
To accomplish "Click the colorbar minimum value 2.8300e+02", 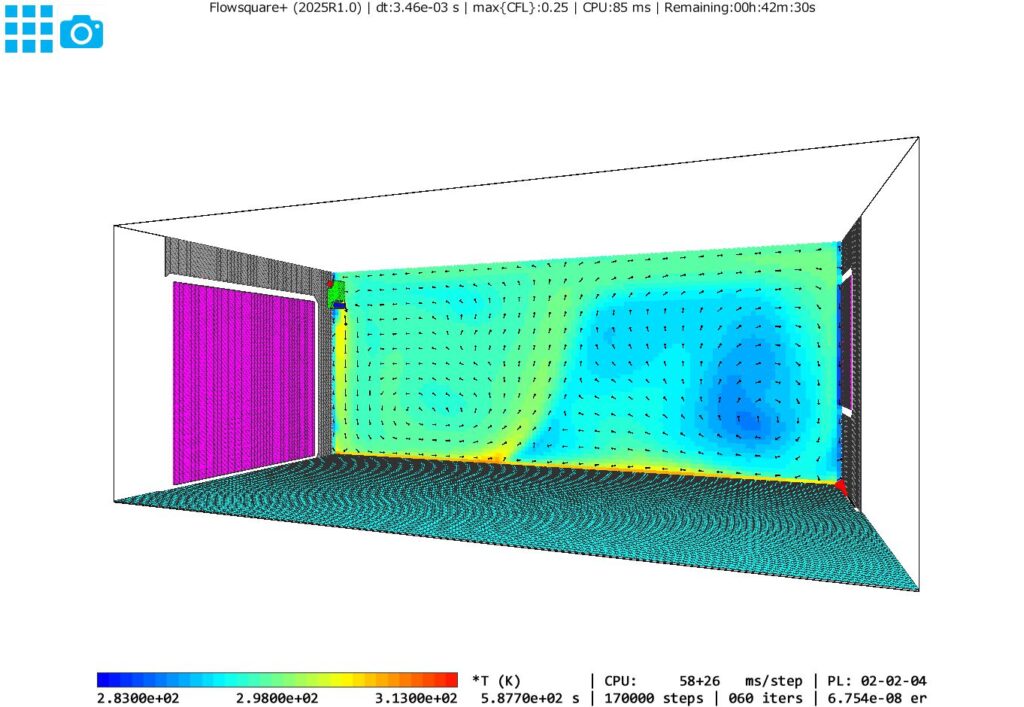I will [139, 698].
